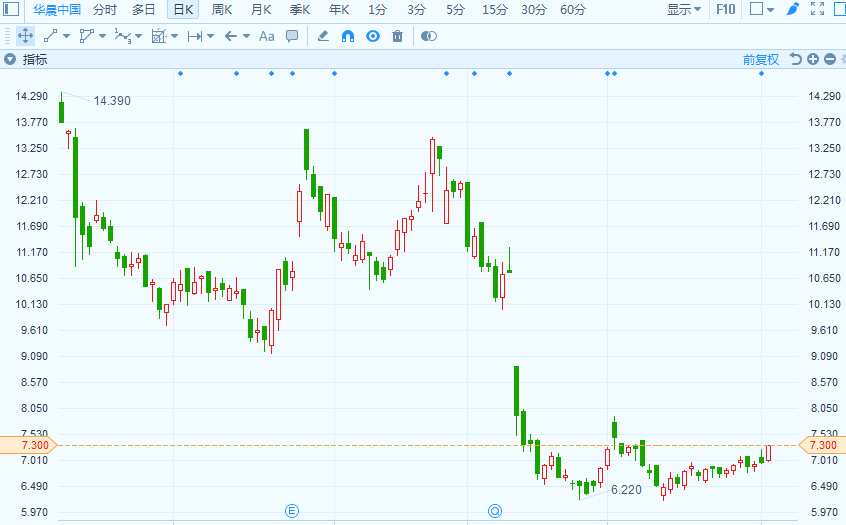Select the line segment drawing tool
This screenshot has height=525, width=846.
50,36
